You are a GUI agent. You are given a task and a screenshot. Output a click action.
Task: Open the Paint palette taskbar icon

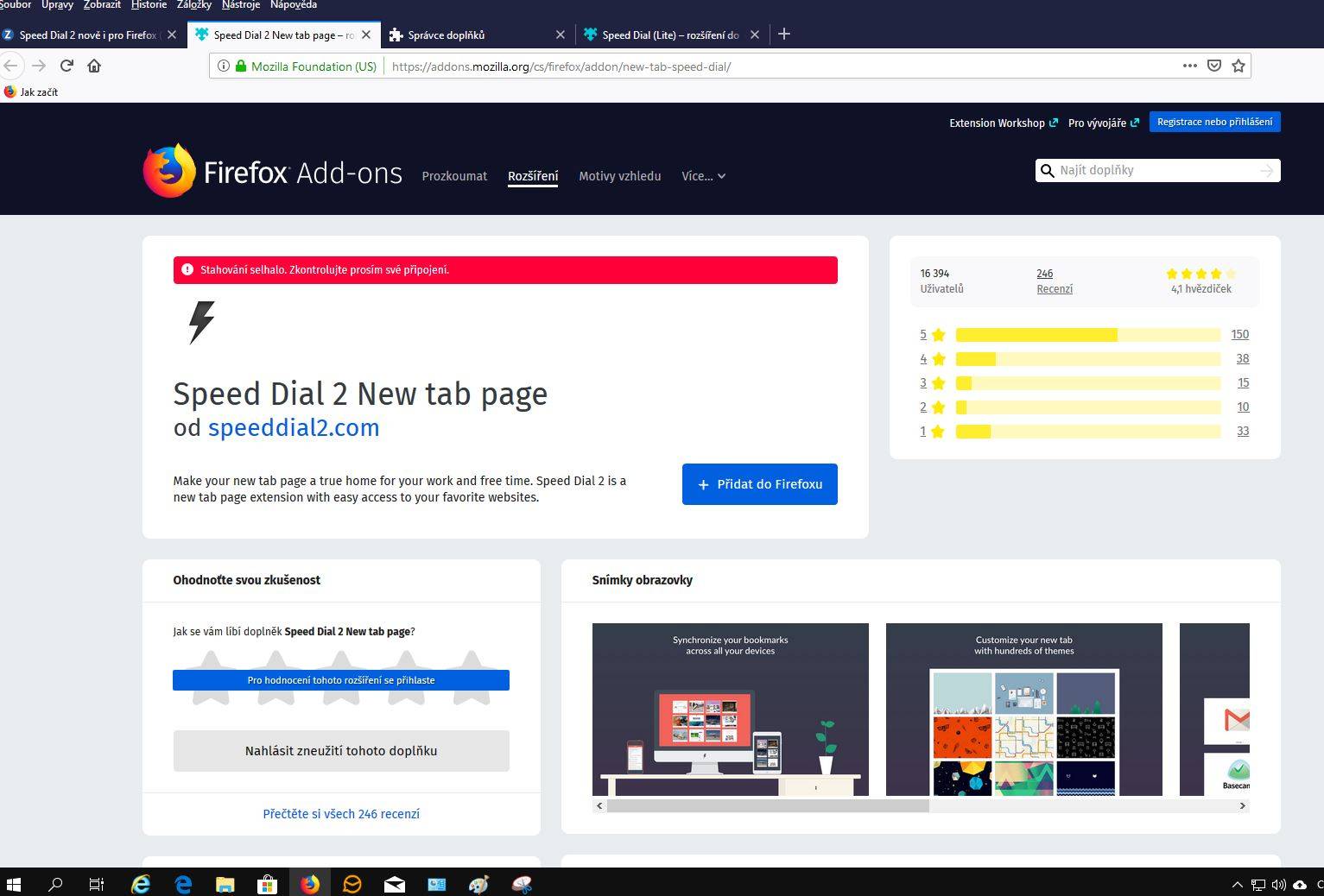[x=478, y=884]
